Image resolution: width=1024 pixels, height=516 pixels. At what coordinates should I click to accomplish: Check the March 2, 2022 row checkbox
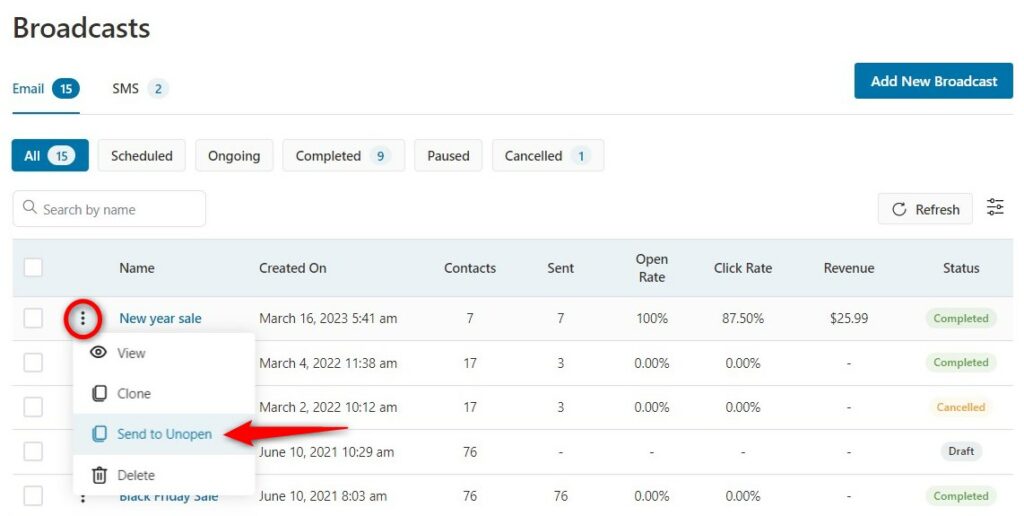[33, 407]
